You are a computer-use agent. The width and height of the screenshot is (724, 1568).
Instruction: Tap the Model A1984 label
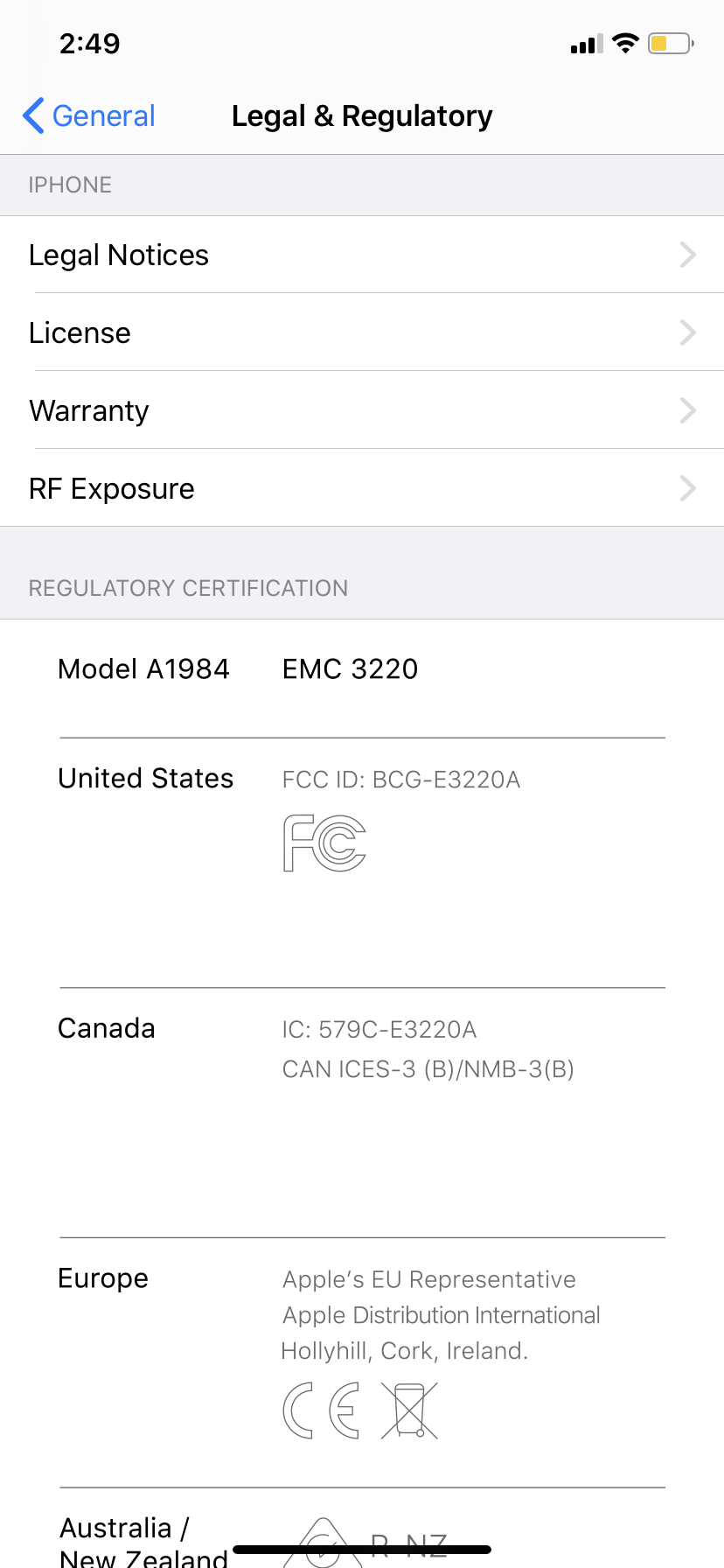point(143,669)
